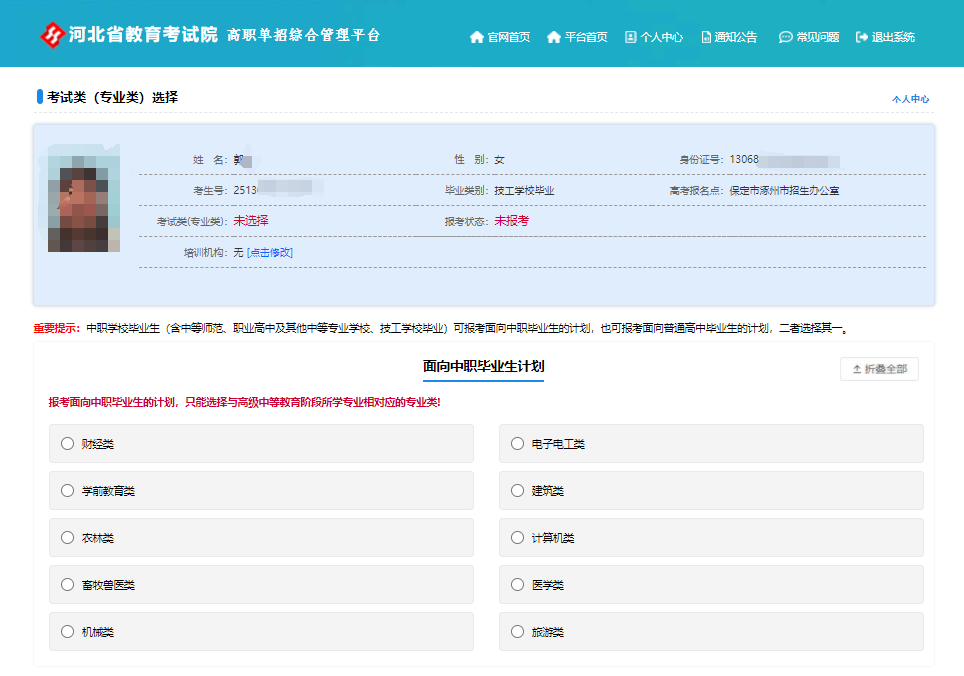
Task: Click the document icon beside 通知公告
Action: (x=706, y=37)
